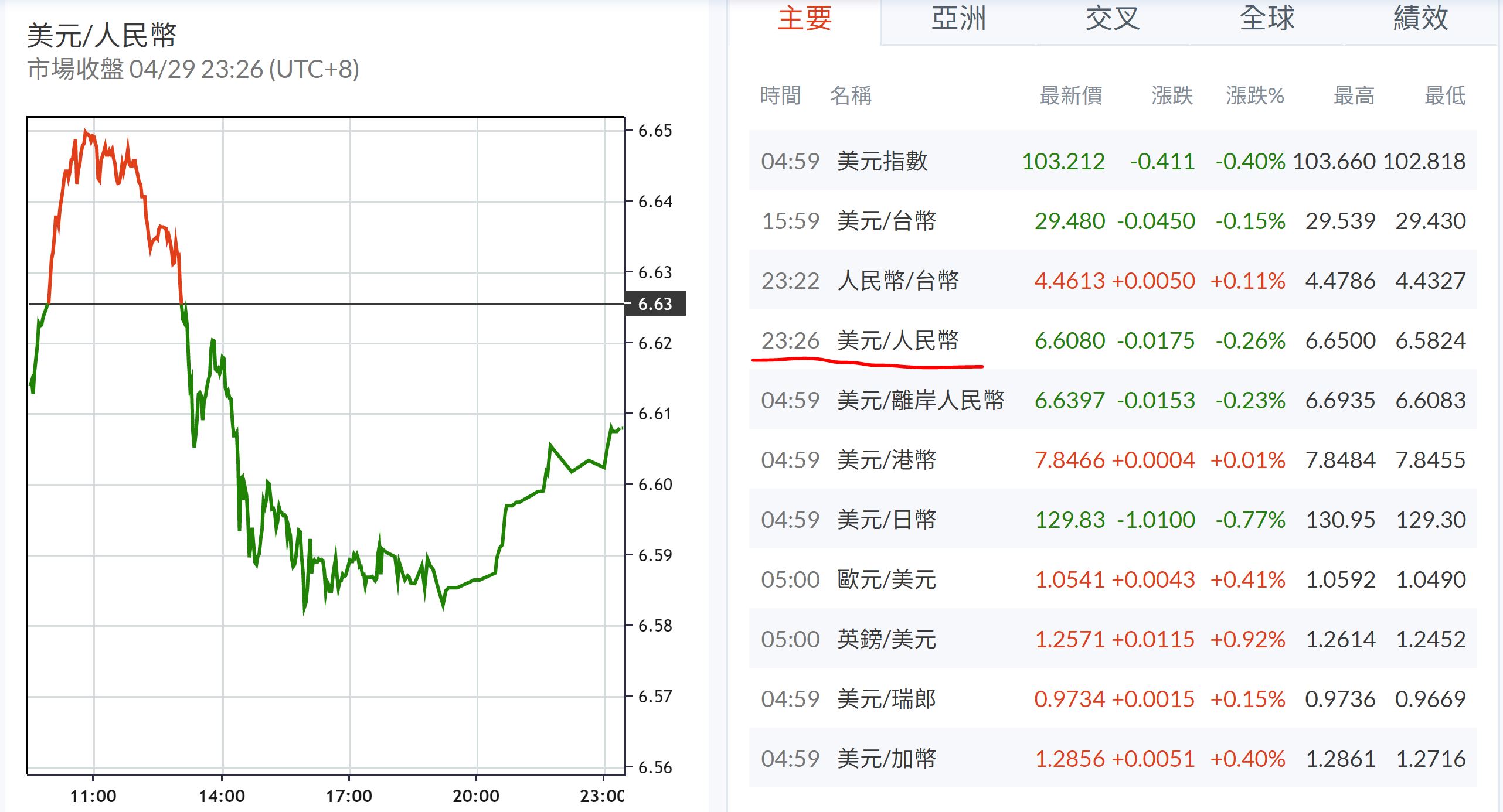Open the 美元/日幣 quote
1503x812 pixels.
tap(886, 520)
